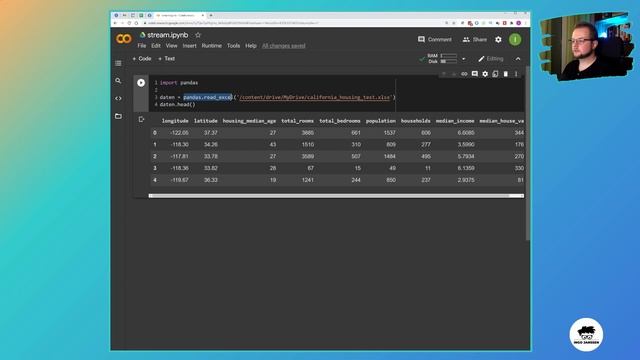Click the 'total_rooms' column header
This screenshot has height=360, width=640.
coord(298,121)
